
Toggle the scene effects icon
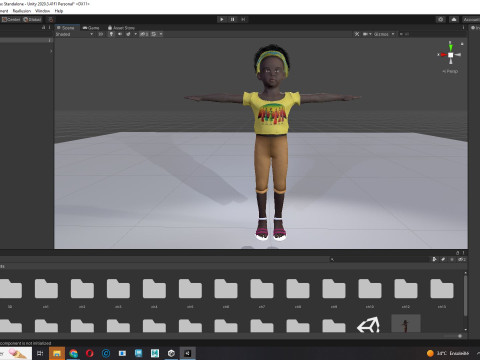pyautogui.click(x=128, y=34)
